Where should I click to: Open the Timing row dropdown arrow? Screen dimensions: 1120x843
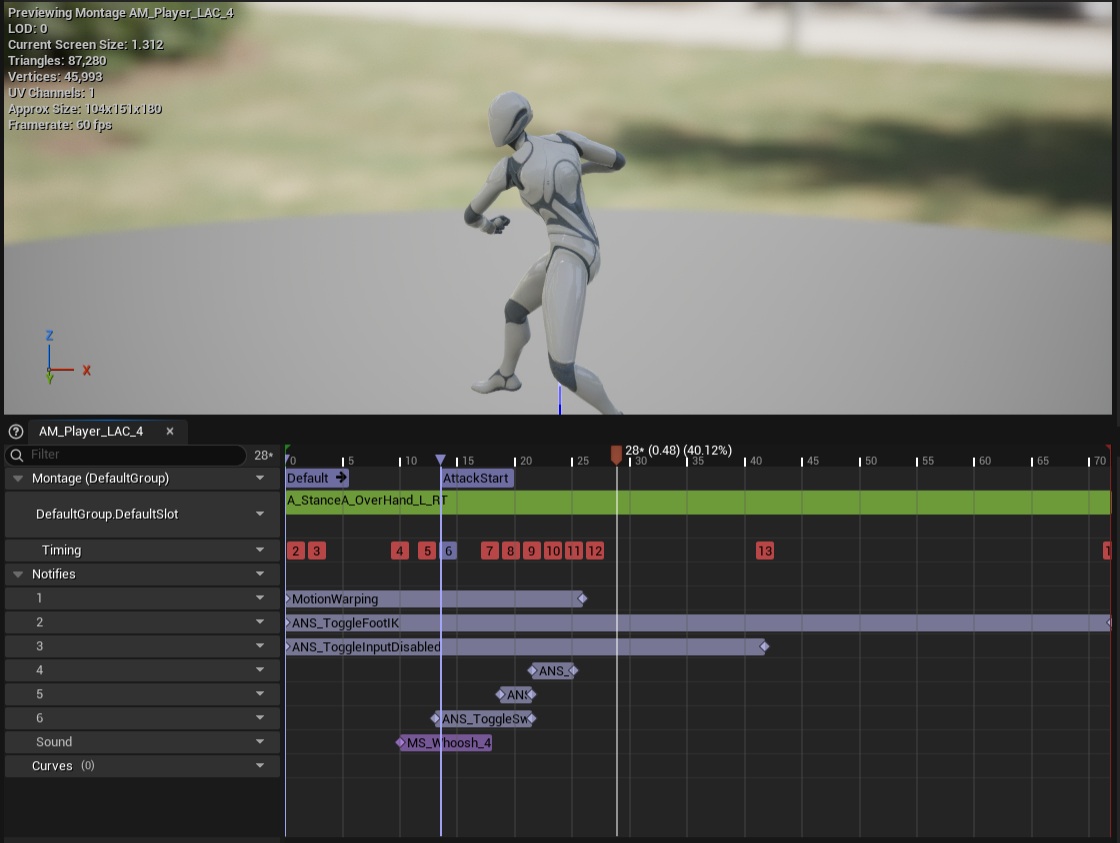(x=260, y=550)
